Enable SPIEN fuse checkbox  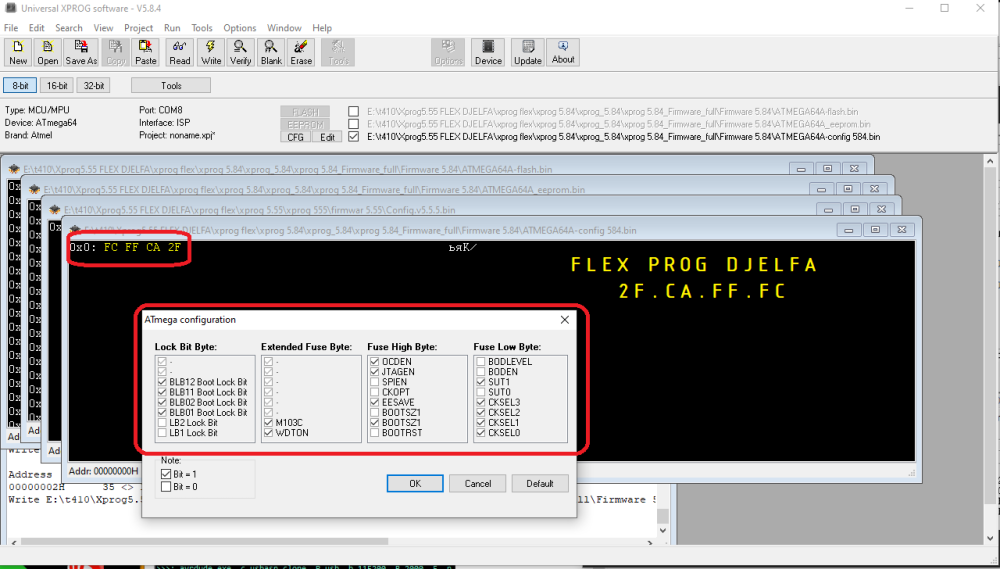coord(374,382)
